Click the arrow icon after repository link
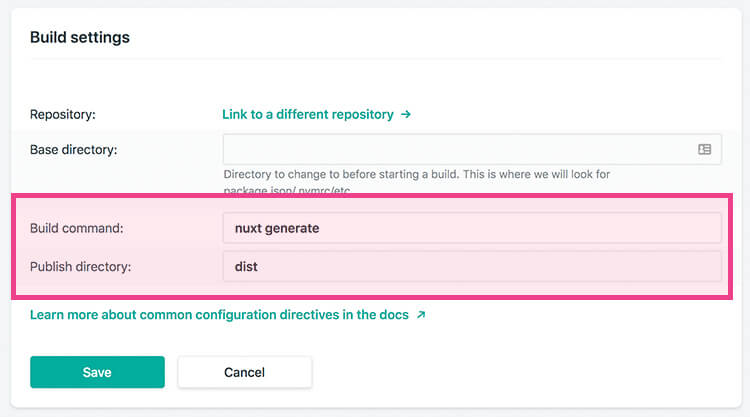The height and width of the screenshot is (417, 750). 406,115
